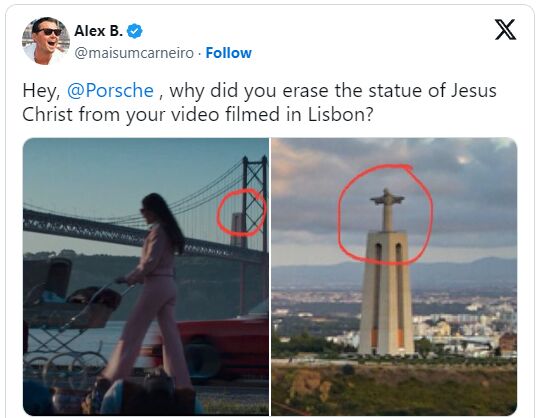This screenshot has width=536, height=418.
Task: Open the @Porsche mention link
Action: [x=110, y=91]
